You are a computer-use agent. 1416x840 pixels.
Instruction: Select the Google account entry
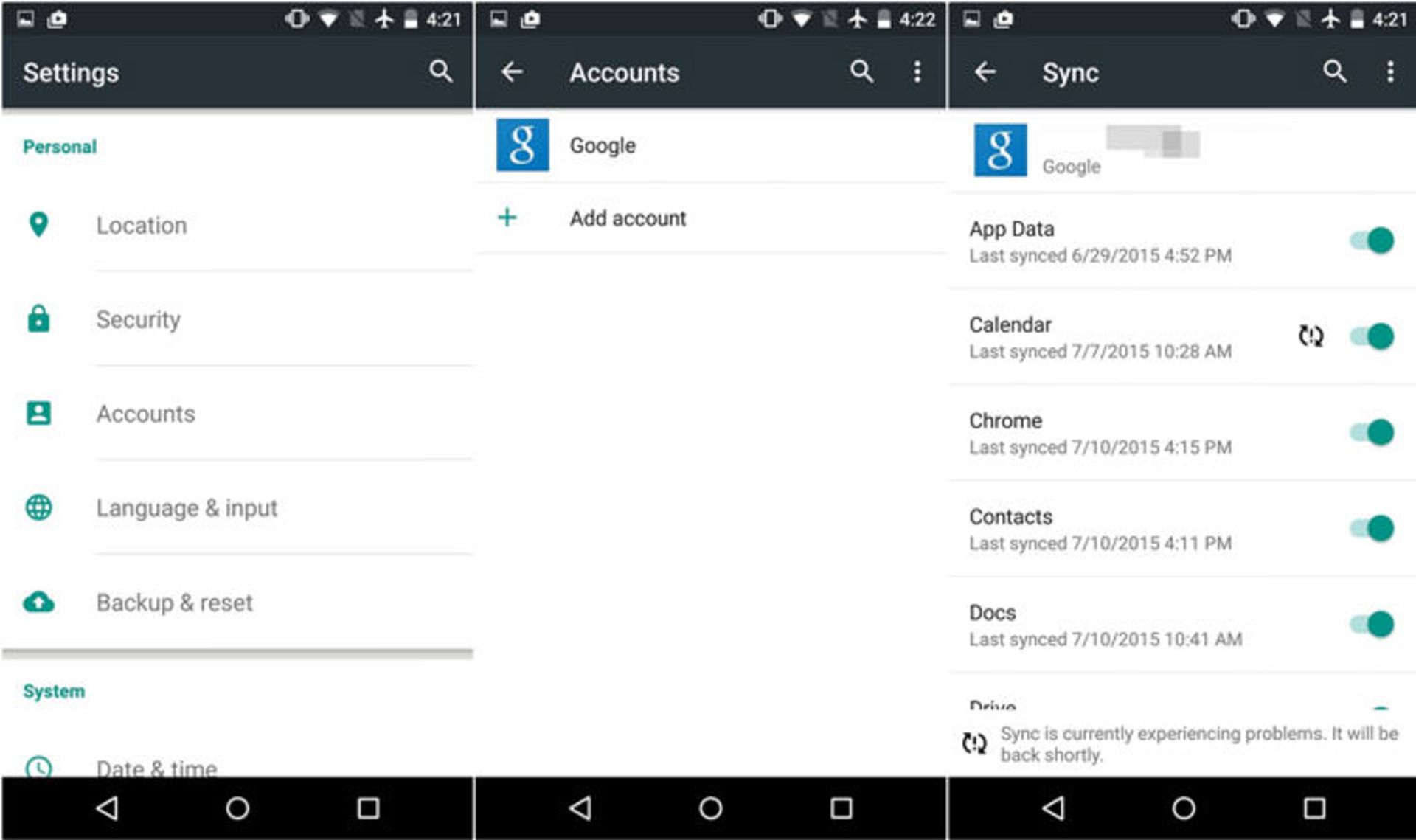click(x=711, y=145)
